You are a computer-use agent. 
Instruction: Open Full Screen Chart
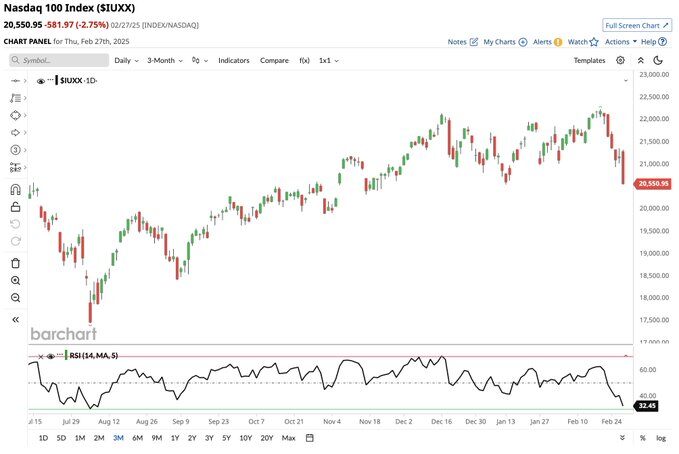pos(637,25)
